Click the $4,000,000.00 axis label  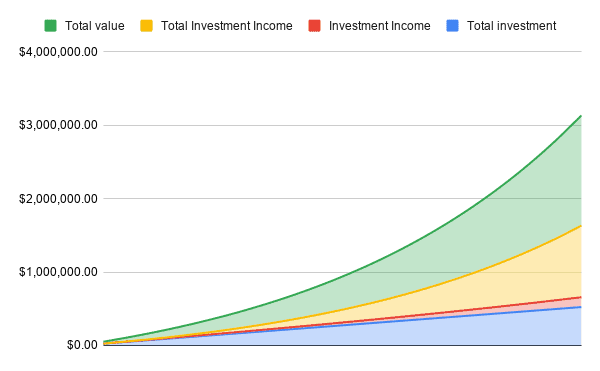click(x=58, y=52)
